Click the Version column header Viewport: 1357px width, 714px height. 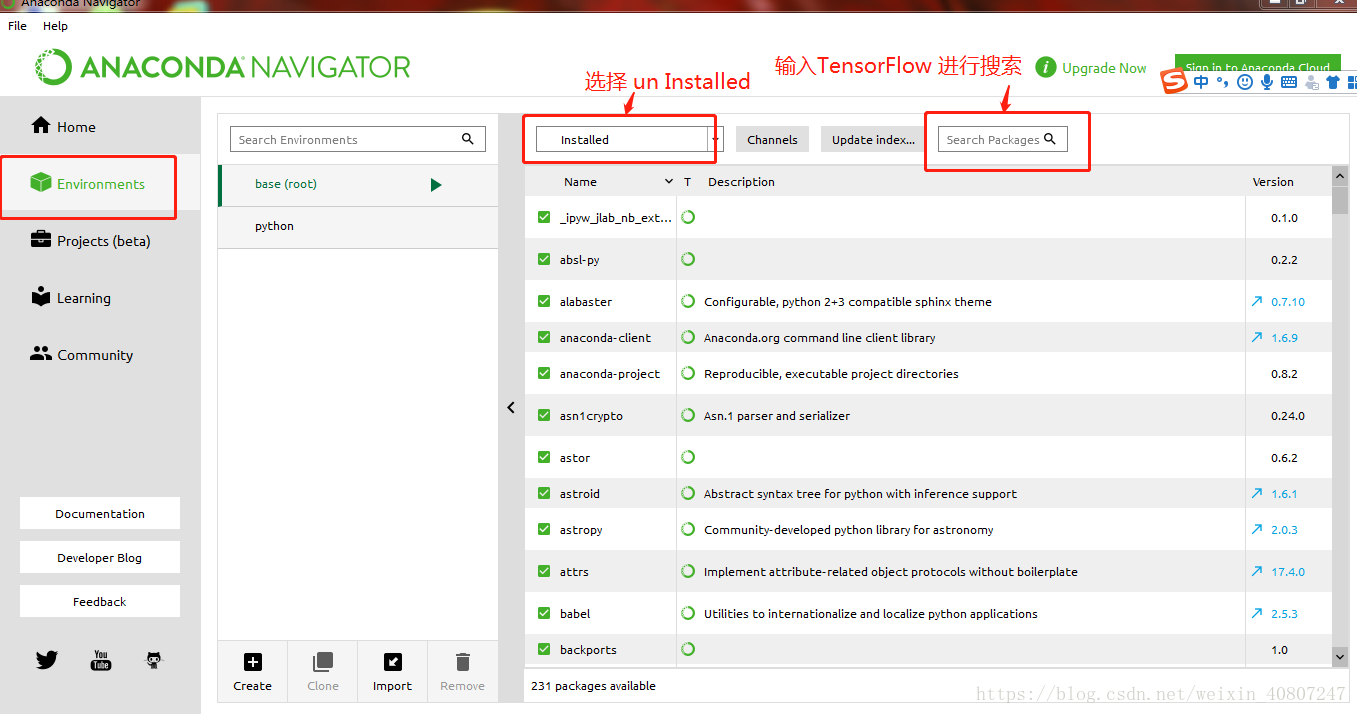[x=1273, y=182]
